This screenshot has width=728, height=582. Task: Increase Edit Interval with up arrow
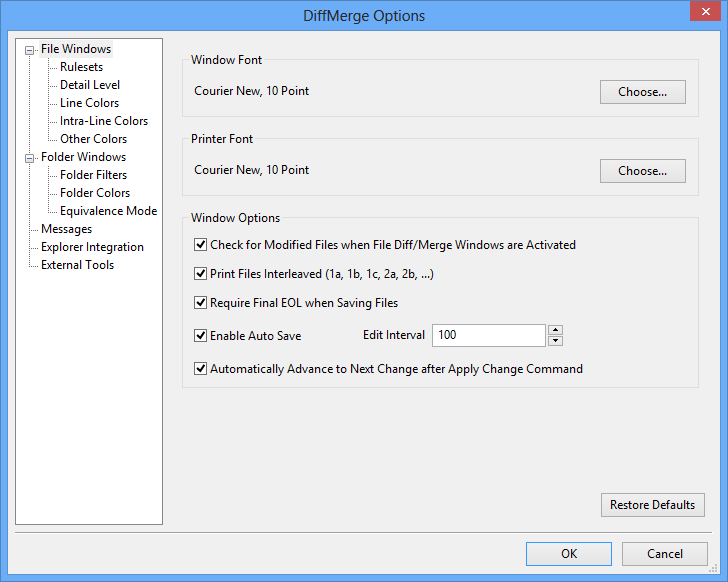point(555,330)
